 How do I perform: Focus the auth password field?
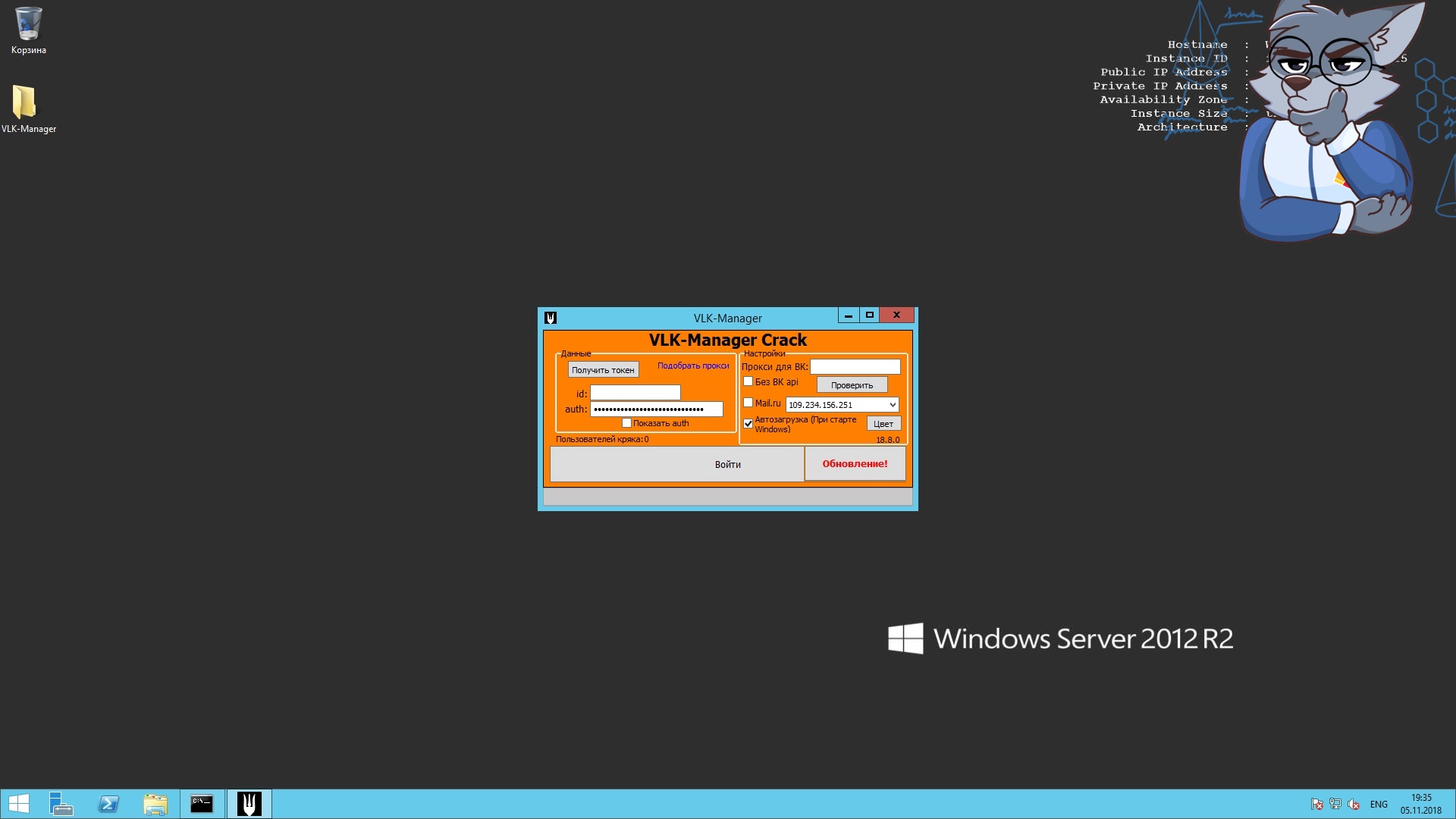pyautogui.click(x=657, y=409)
